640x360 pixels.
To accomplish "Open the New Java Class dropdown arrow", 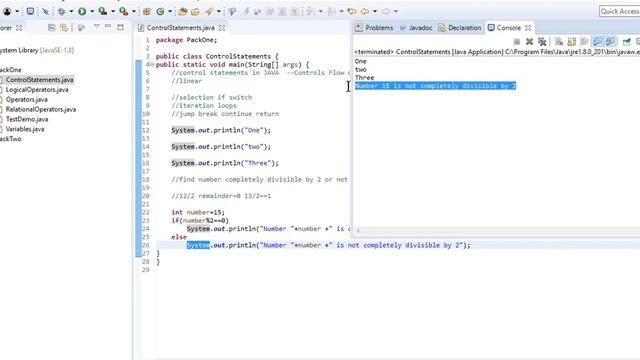I will [170, 11].
